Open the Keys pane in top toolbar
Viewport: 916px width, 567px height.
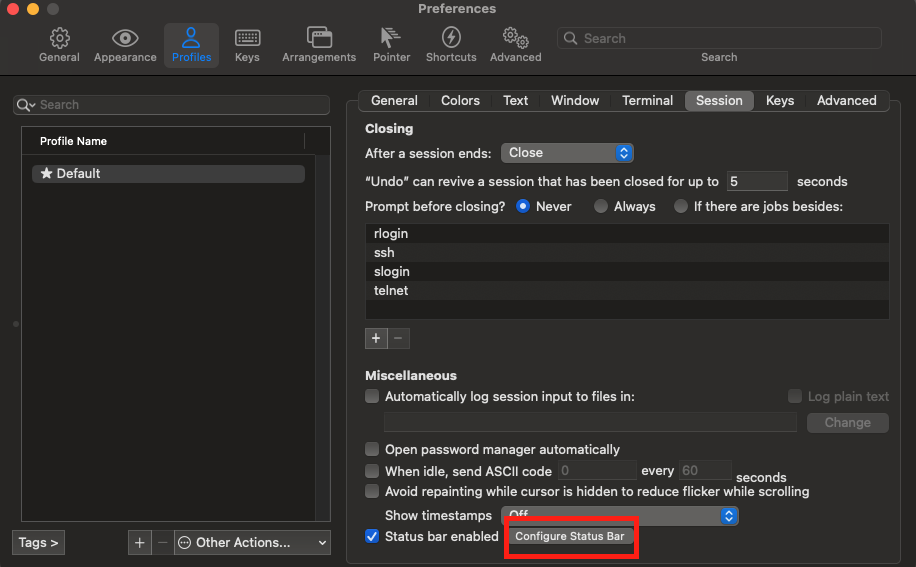[247, 45]
